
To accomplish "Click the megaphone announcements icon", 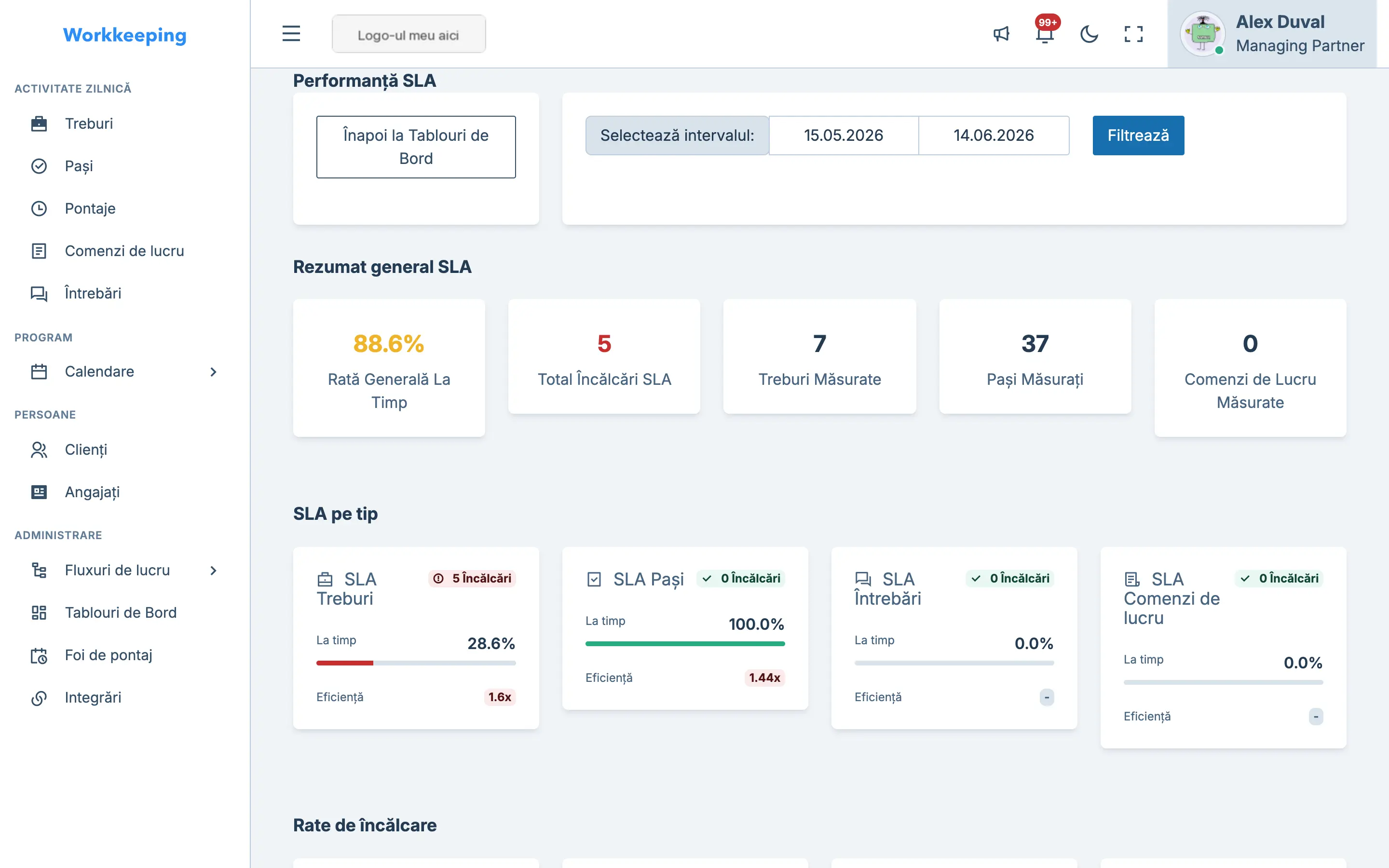I will click(x=1001, y=34).
